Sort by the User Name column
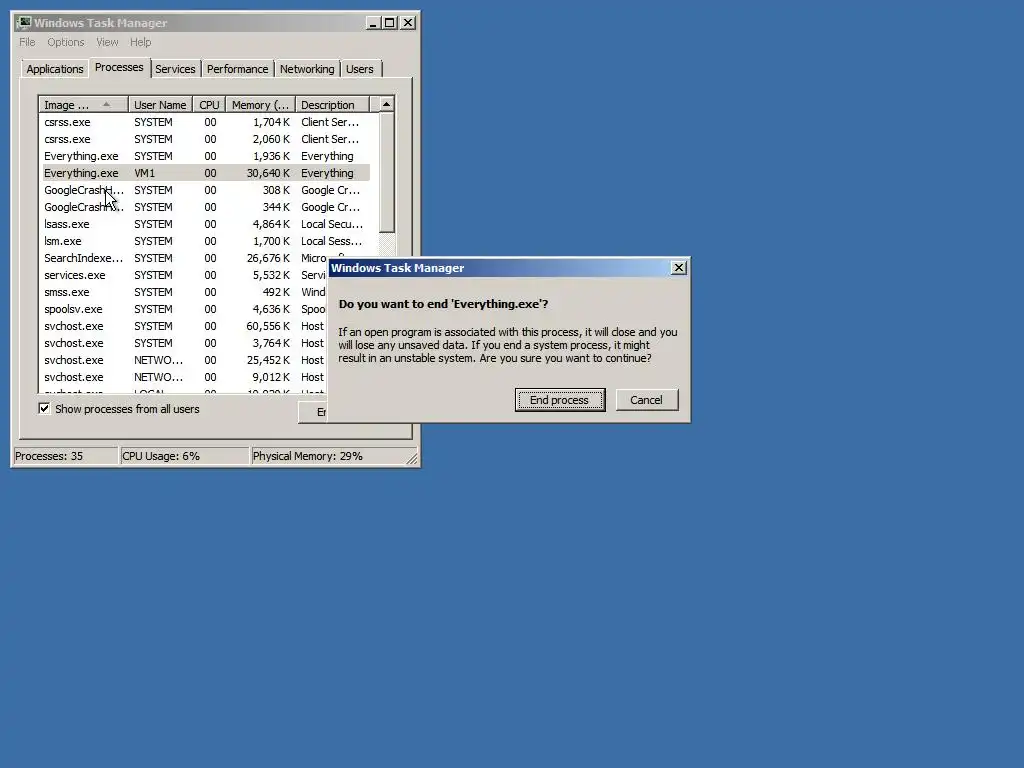 (160, 104)
